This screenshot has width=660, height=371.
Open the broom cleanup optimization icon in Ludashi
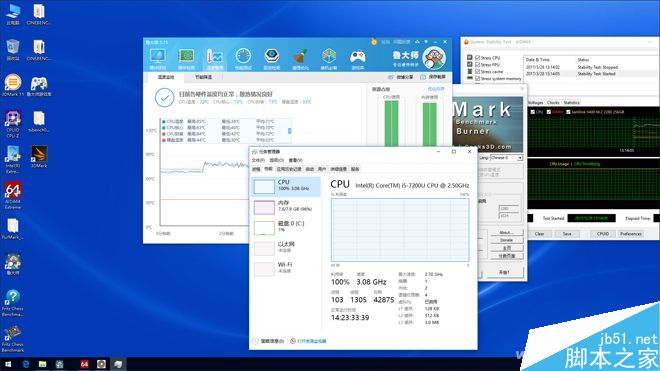click(301, 59)
